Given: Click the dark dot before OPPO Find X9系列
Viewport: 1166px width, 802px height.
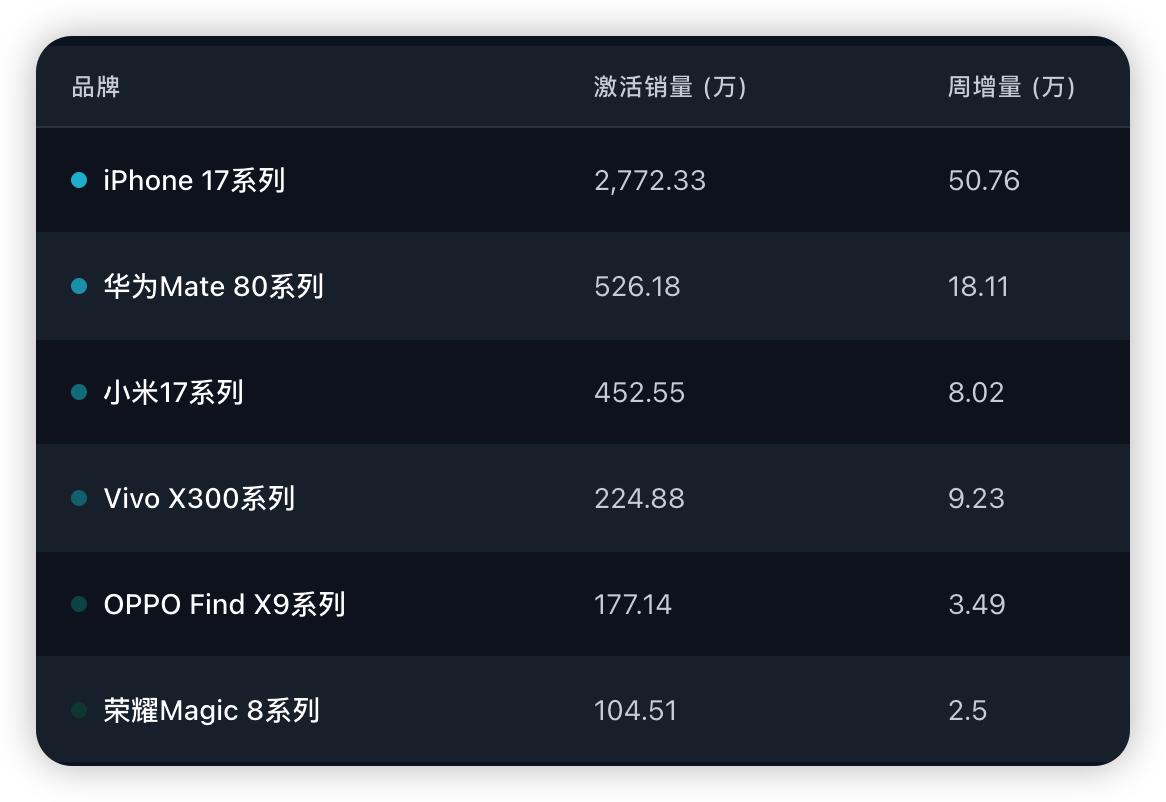Looking at the screenshot, I should (80, 605).
